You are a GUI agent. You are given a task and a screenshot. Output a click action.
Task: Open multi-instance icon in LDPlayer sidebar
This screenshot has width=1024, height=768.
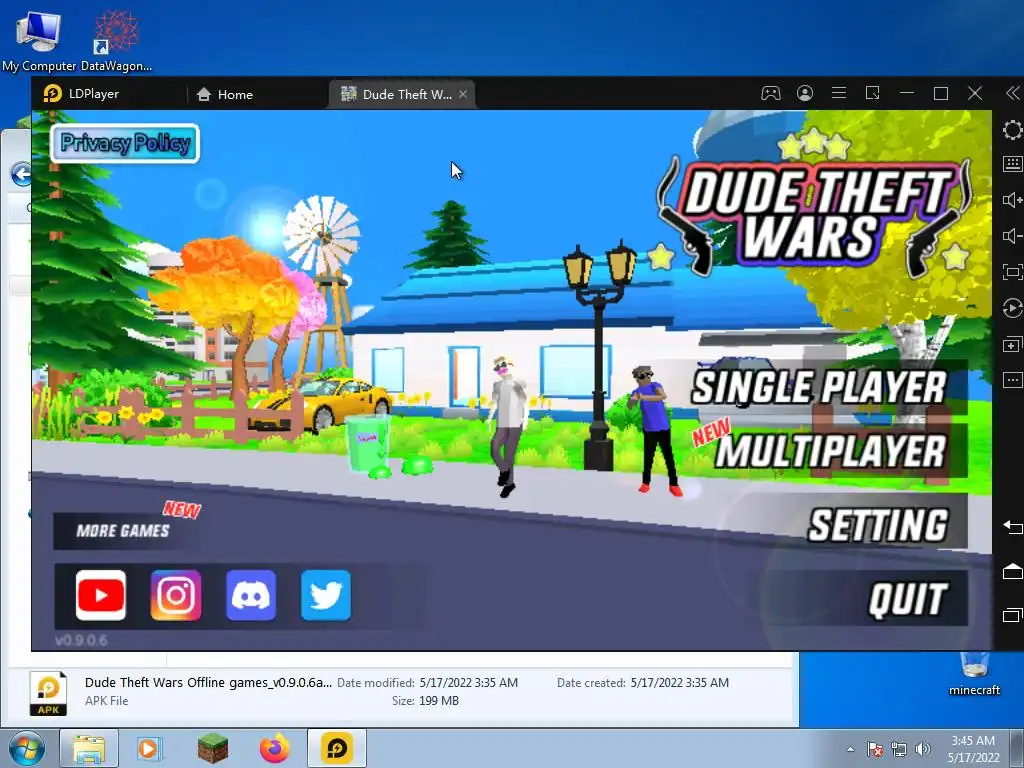(1012, 344)
